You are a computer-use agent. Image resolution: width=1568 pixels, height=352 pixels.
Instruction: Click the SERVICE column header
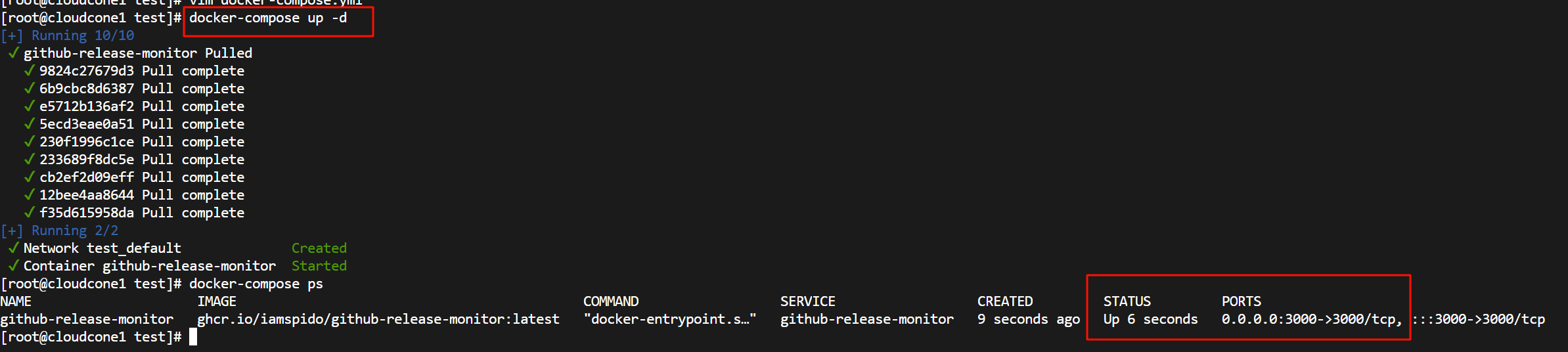808,301
